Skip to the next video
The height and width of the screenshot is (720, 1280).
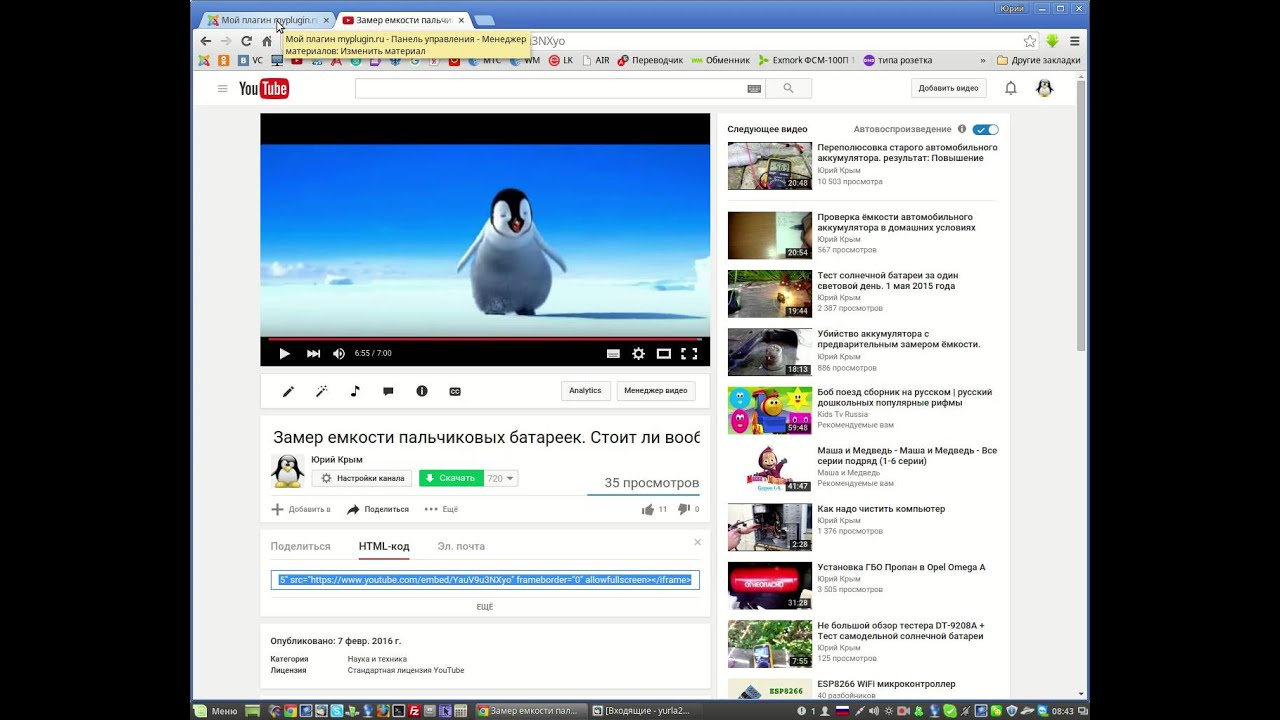[x=313, y=354]
